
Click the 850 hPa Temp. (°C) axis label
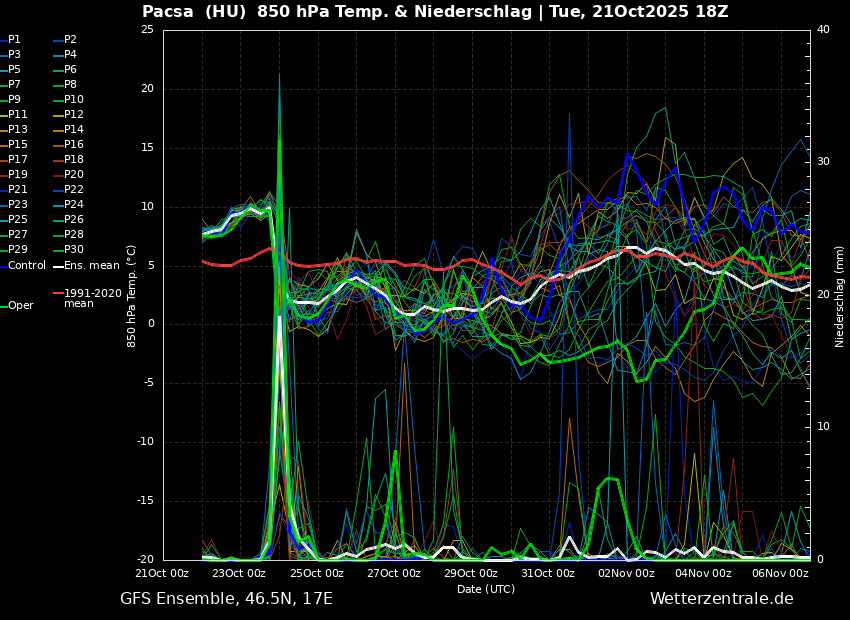coord(132,296)
